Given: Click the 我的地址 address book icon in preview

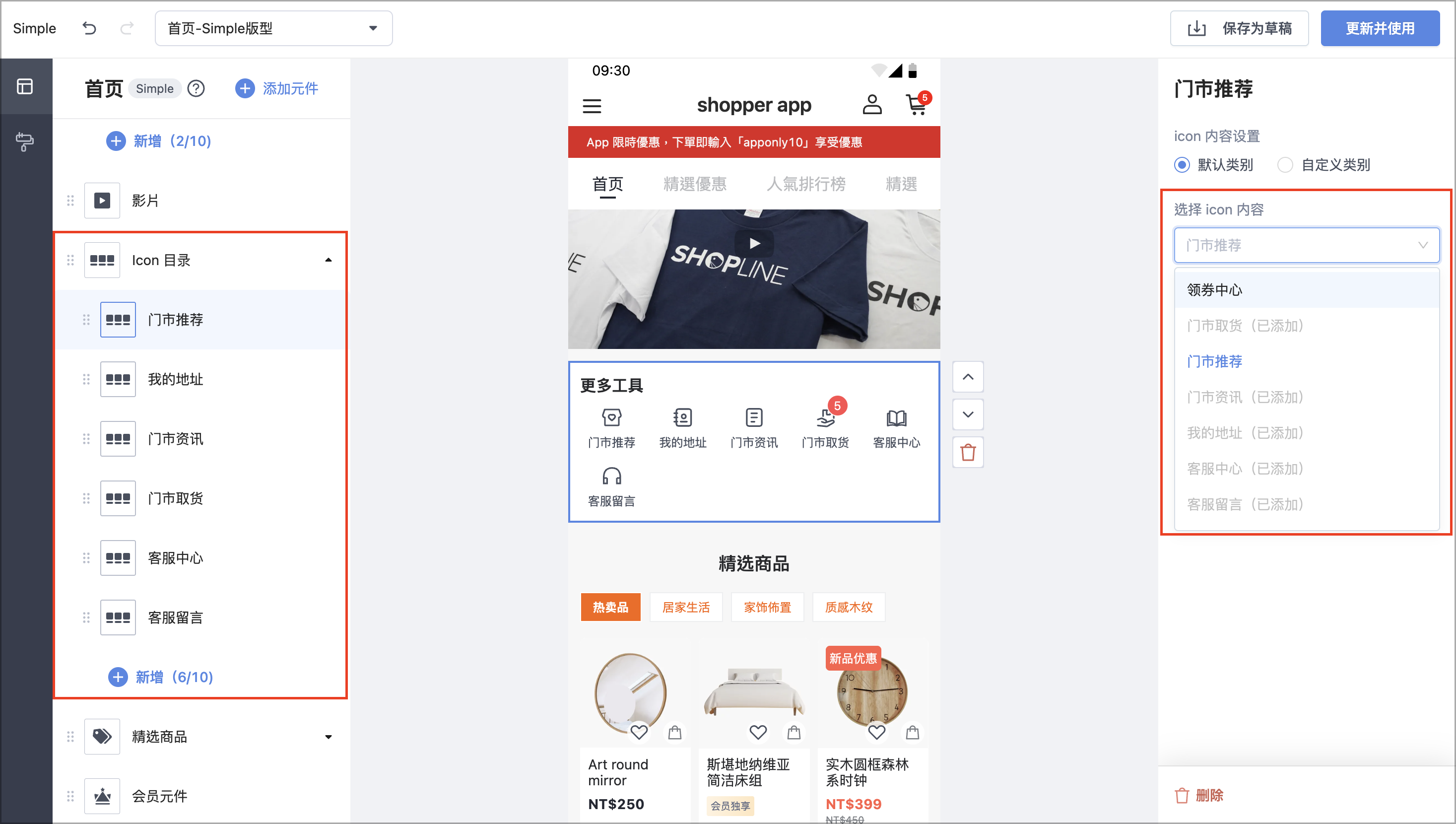Looking at the screenshot, I should (682, 417).
